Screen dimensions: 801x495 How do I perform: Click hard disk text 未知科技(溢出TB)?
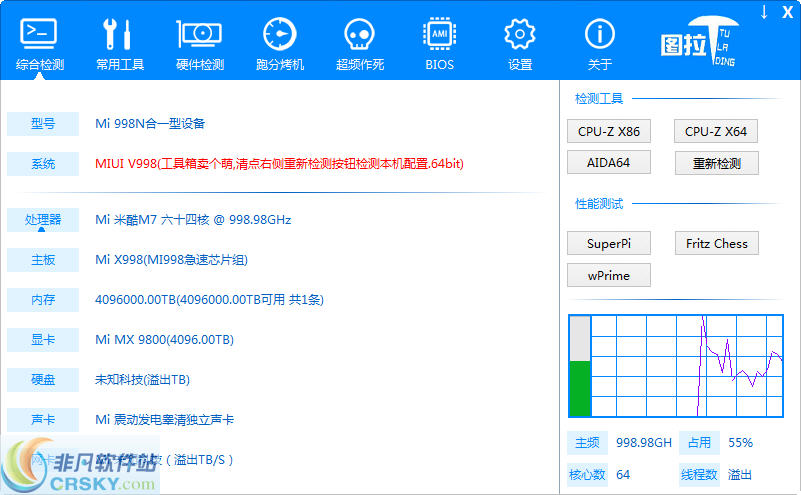click(x=143, y=380)
